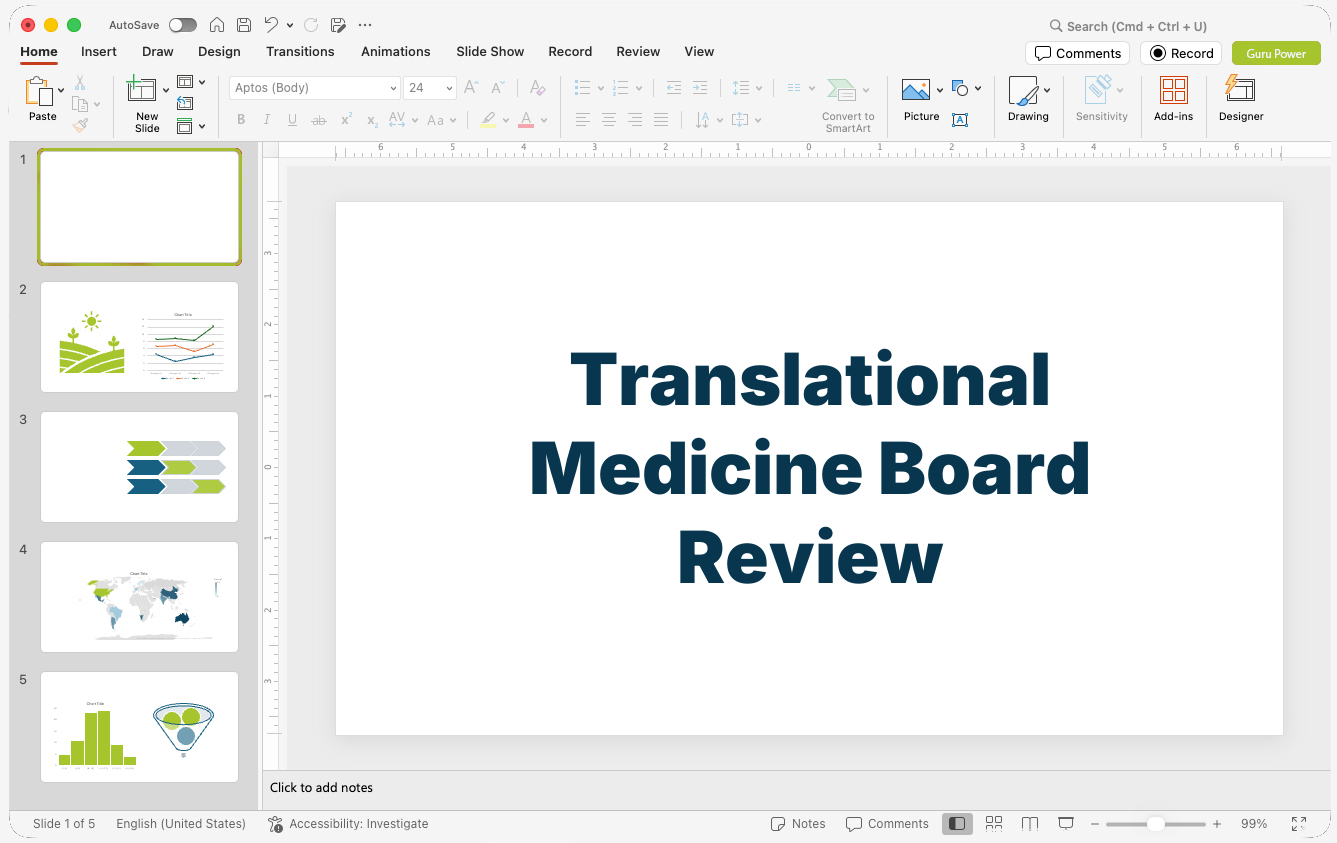Click the numbered list icon

620,88
